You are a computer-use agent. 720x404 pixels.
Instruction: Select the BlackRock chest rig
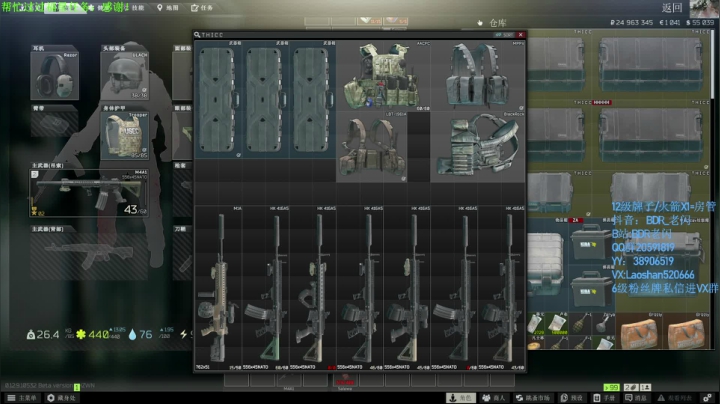478,146
